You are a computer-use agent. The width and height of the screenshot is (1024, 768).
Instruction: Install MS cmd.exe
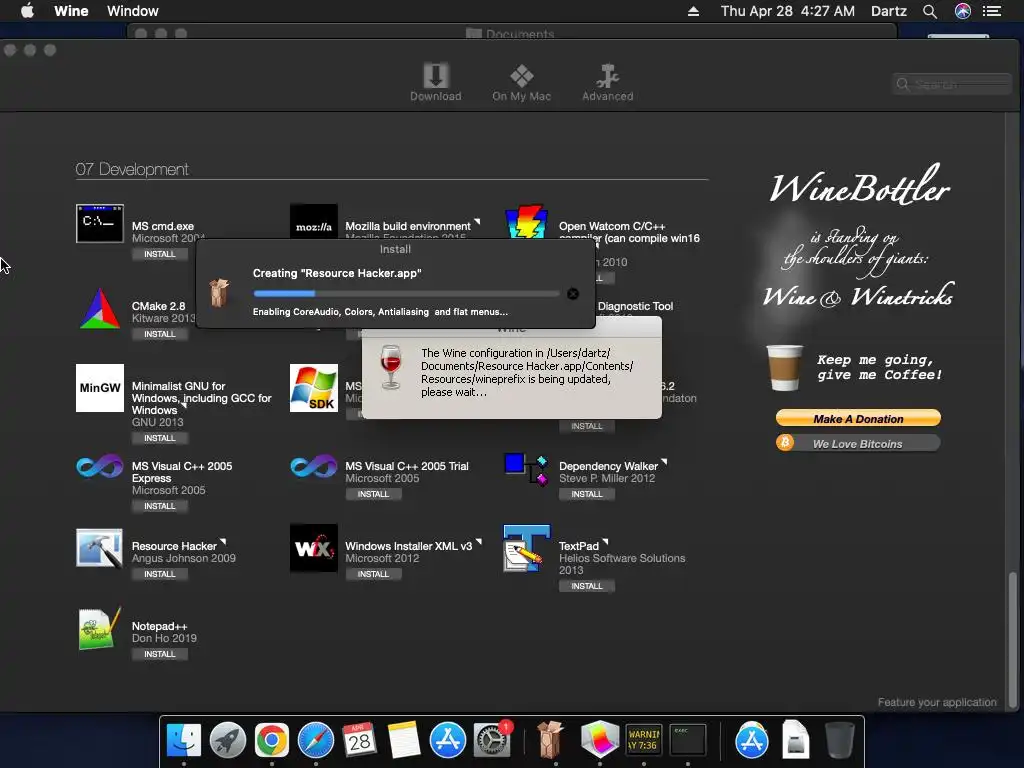pyautogui.click(x=159, y=254)
